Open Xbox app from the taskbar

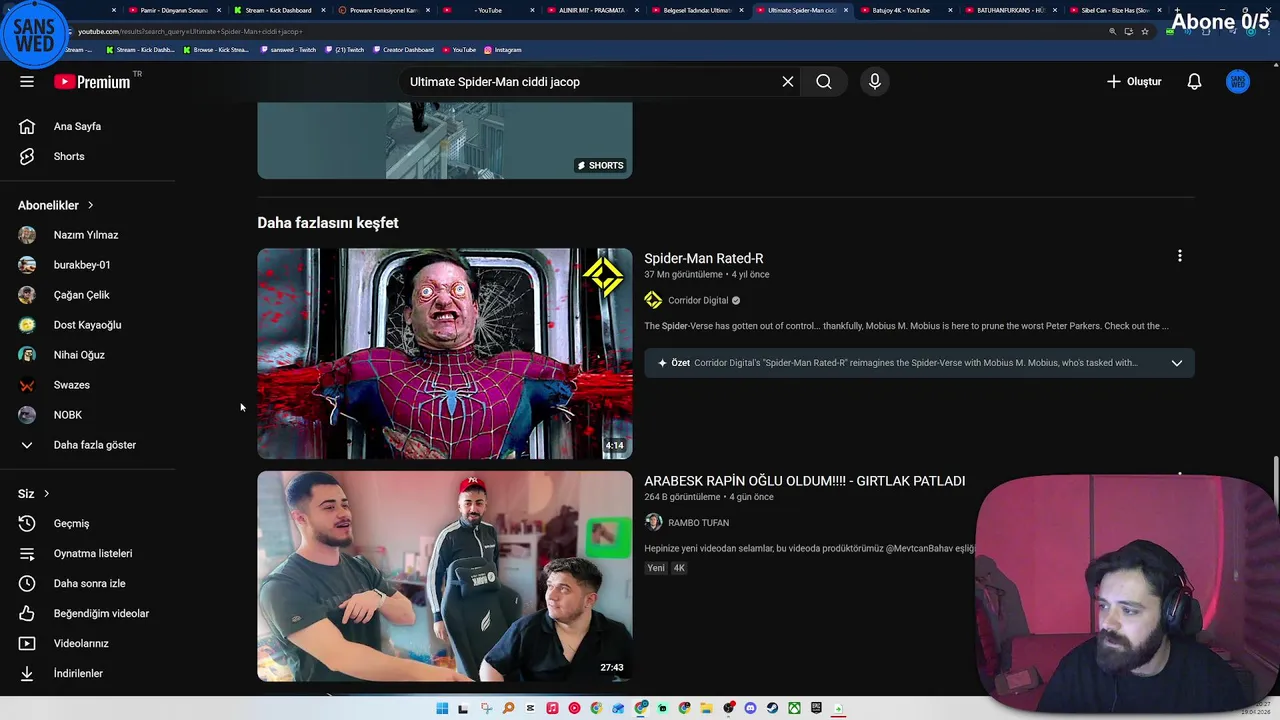(x=794, y=709)
